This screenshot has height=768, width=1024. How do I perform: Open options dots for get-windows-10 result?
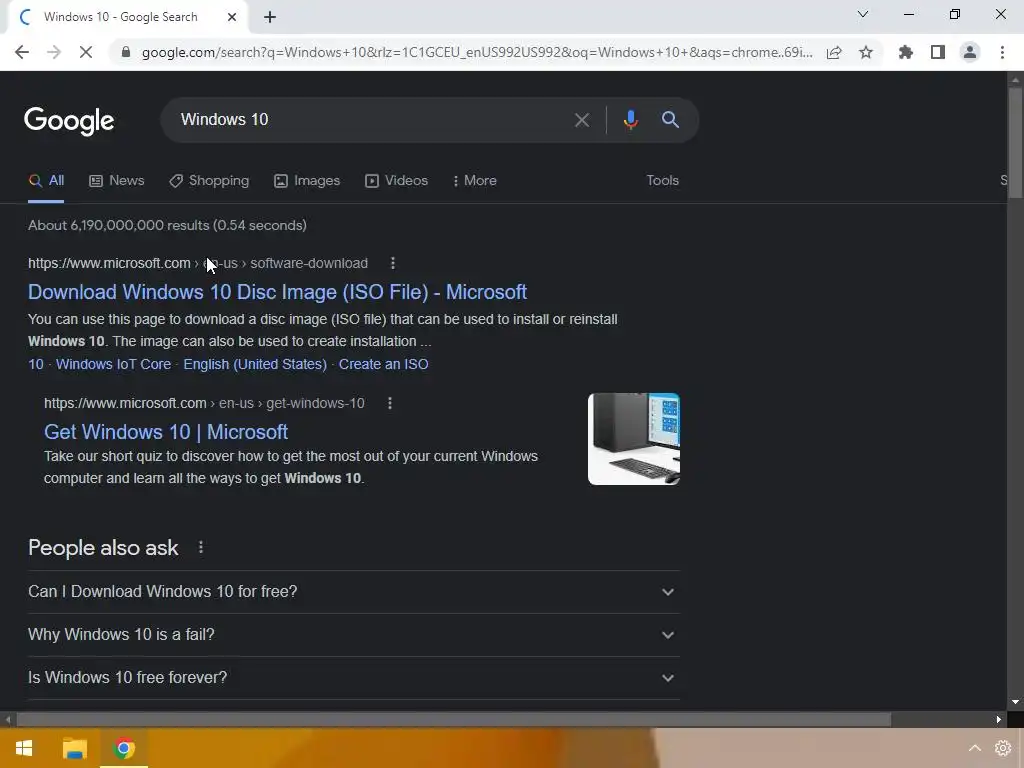390,404
